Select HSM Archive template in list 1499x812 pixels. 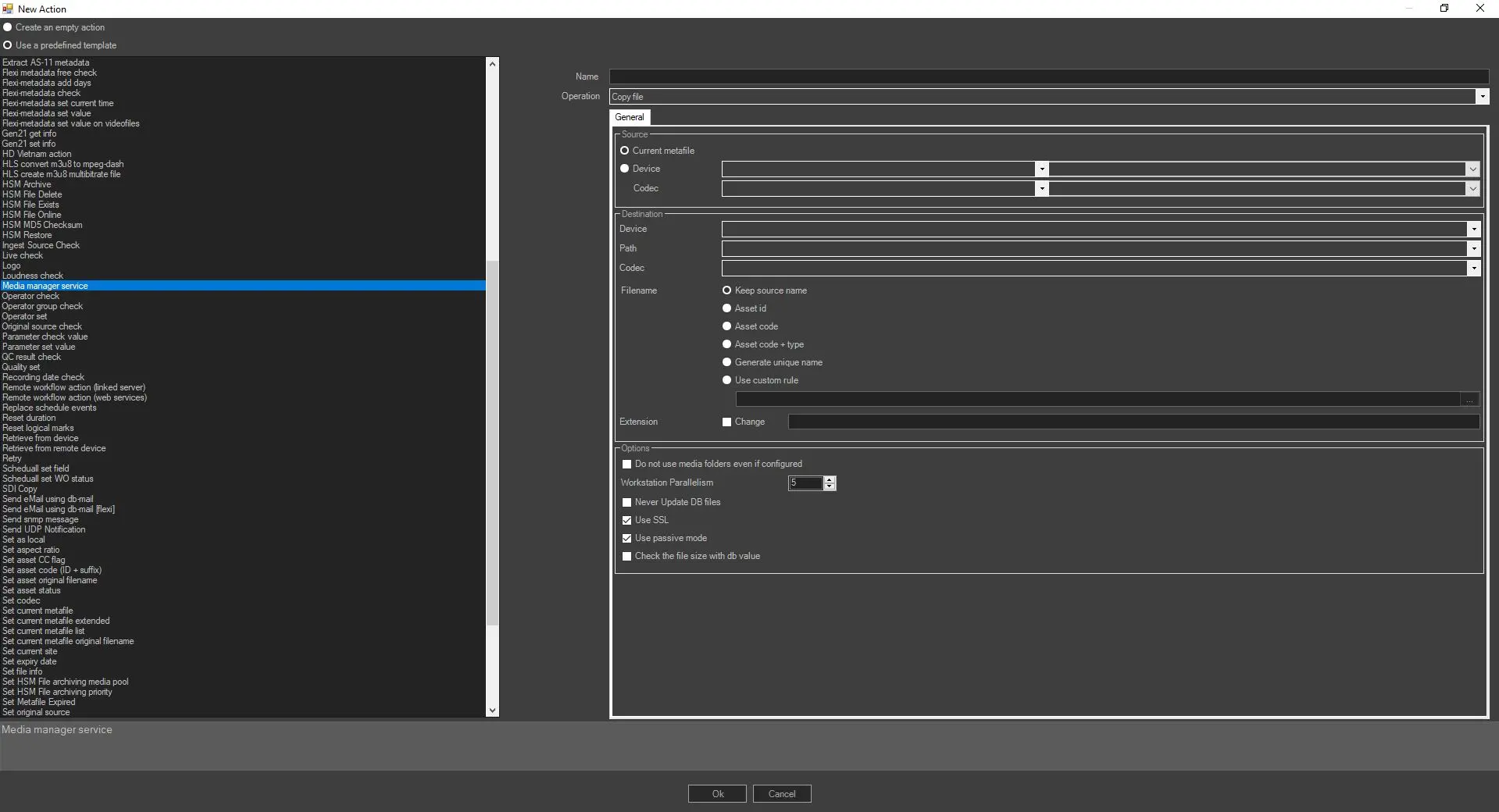point(27,184)
